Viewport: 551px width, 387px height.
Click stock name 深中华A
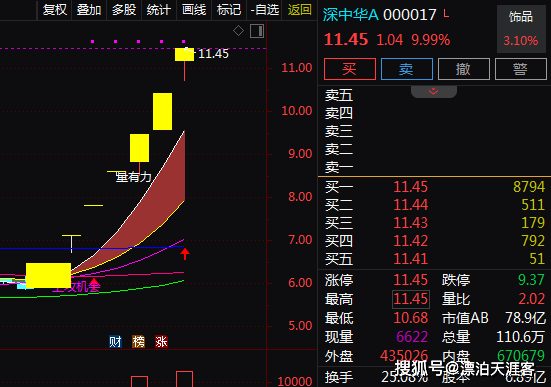tap(351, 15)
